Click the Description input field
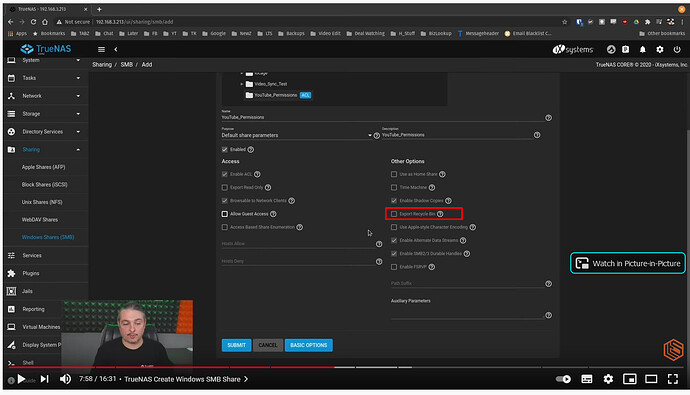Image resolution: width=690 pixels, height=395 pixels. coord(457,135)
